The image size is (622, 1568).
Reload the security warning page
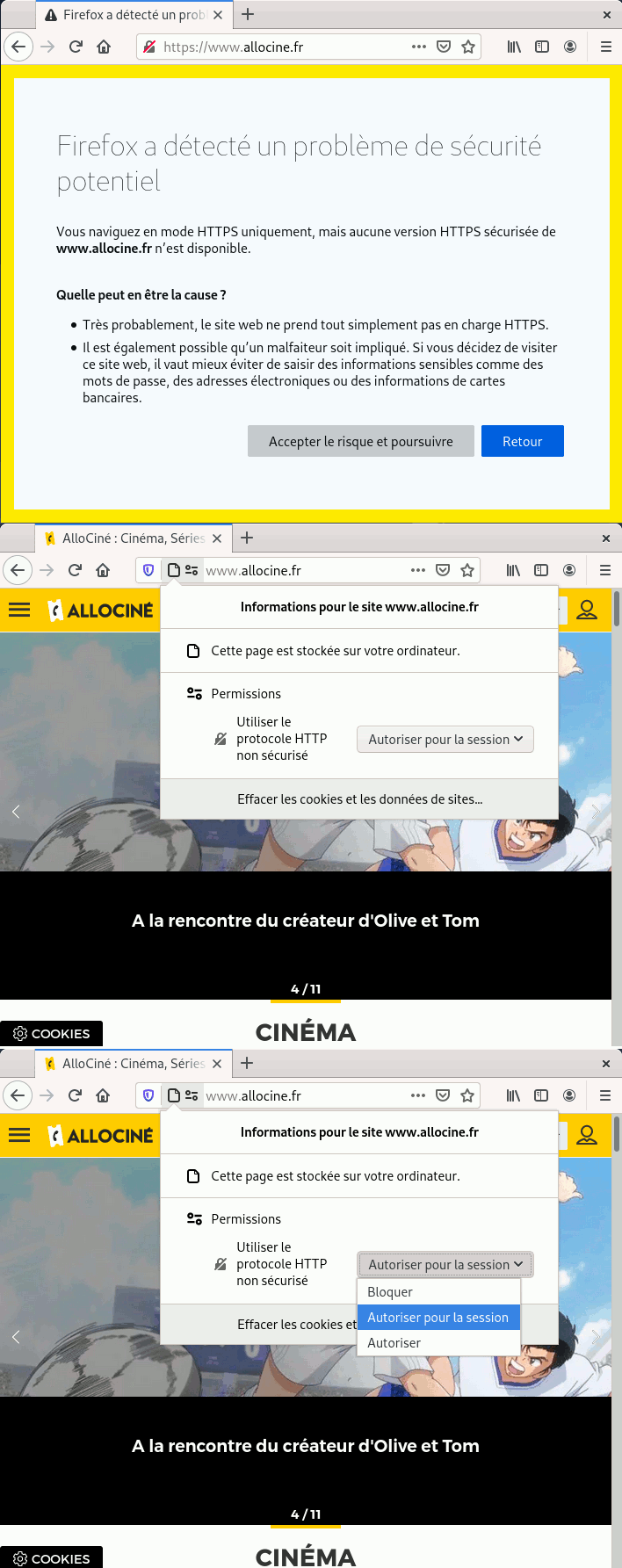point(76,47)
